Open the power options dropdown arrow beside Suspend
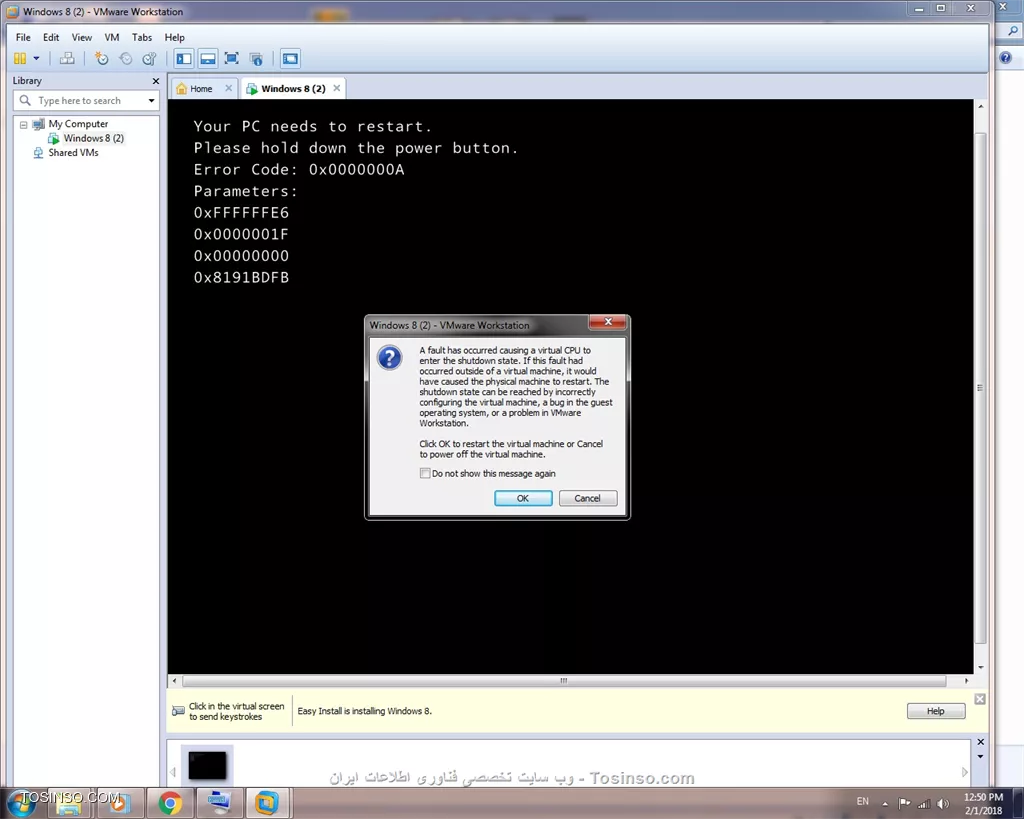 pyautogui.click(x=37, y=59)
